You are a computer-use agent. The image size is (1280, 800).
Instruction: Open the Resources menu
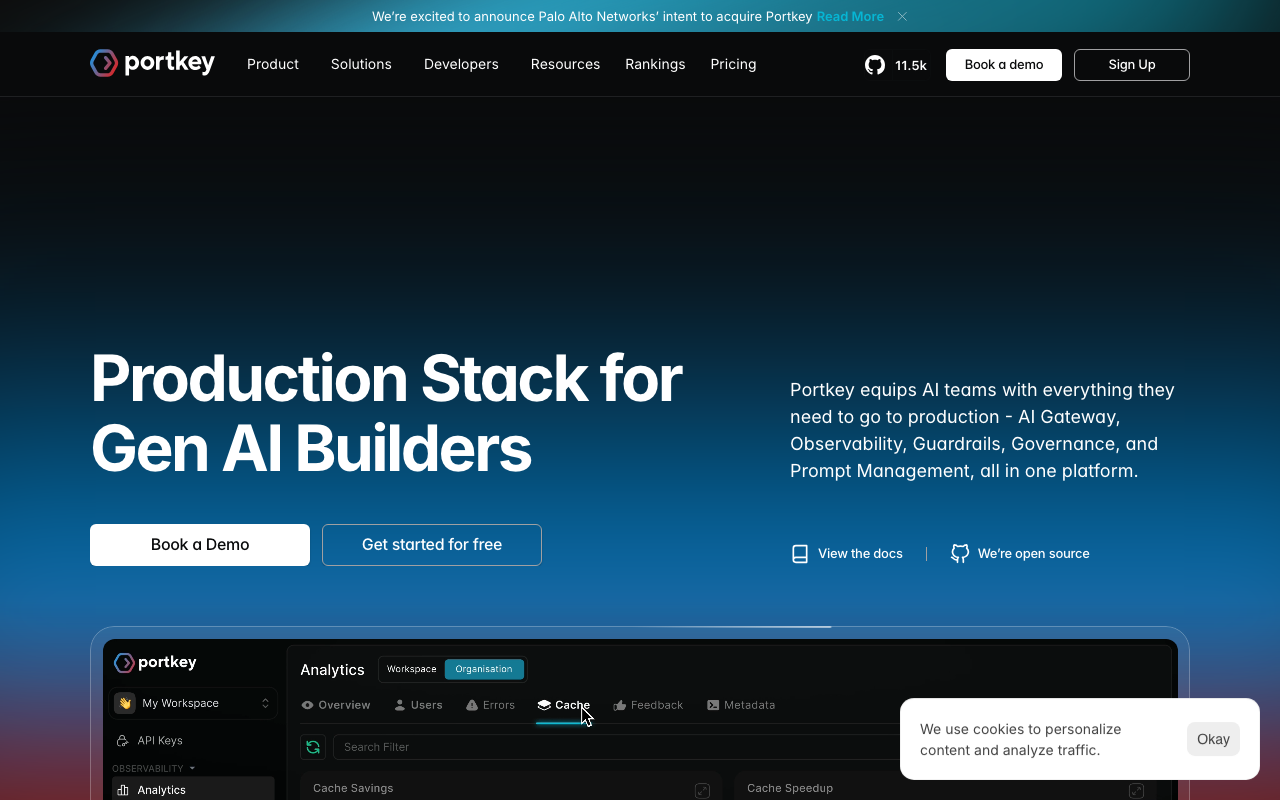565,64
